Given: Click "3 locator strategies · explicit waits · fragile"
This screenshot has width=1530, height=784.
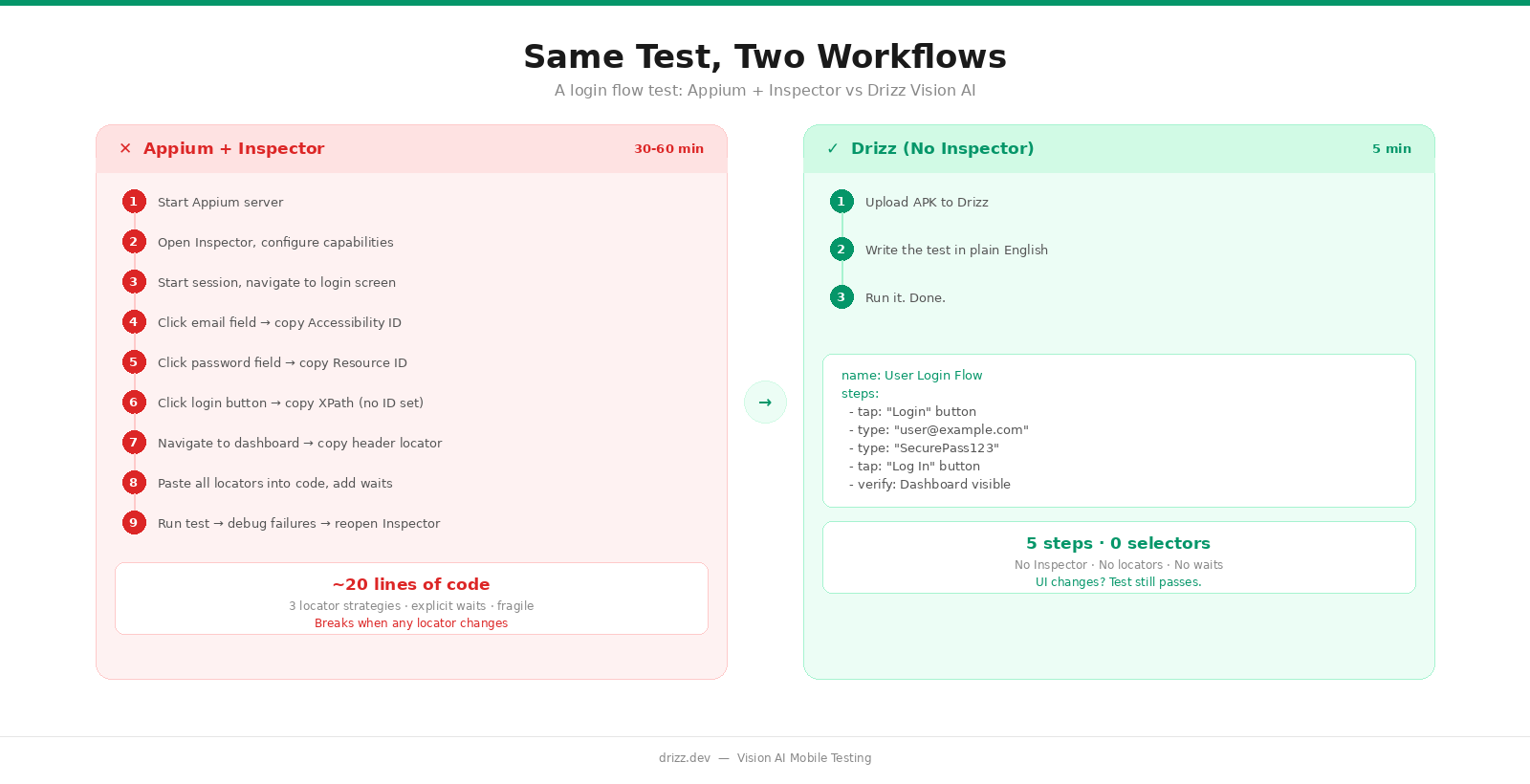Looking at the screenshot, I should tap(411, 606).
